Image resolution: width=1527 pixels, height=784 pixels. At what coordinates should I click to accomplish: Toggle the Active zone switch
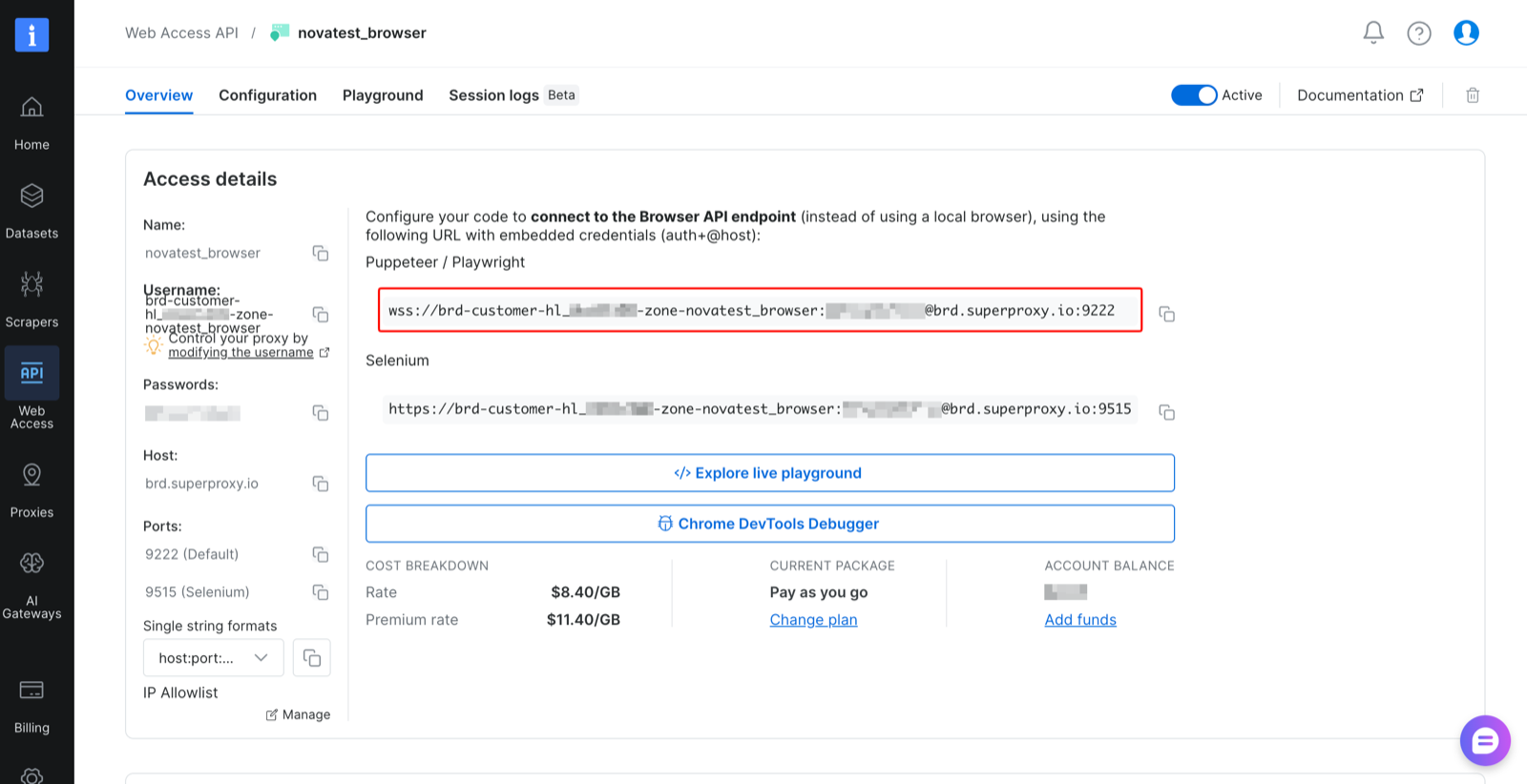tap(1194, 95)
